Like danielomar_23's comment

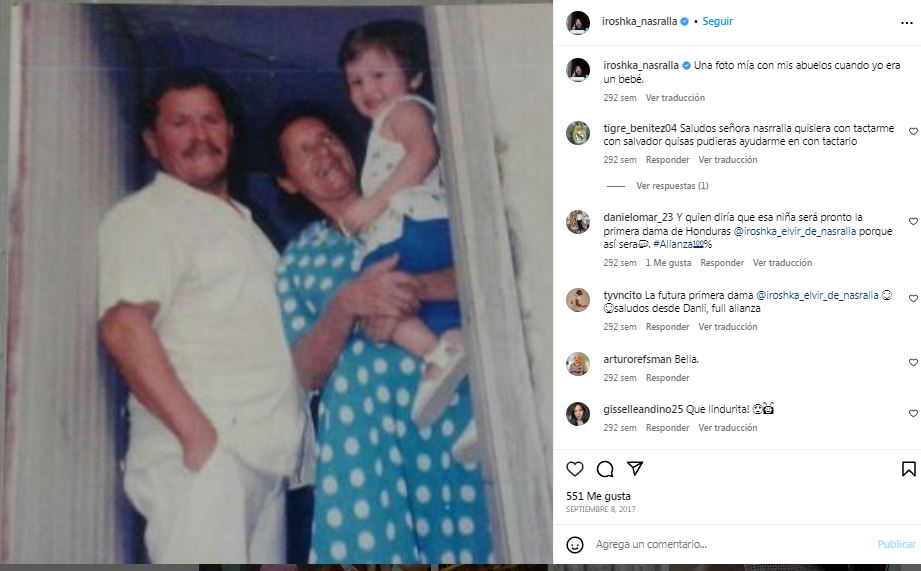(913, 221)
